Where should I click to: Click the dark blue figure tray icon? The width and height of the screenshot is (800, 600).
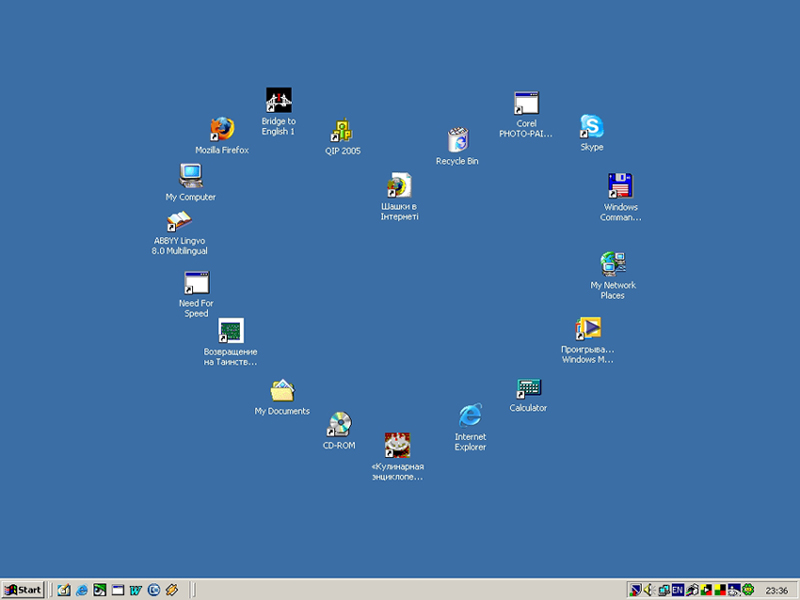tap(734, 590)
